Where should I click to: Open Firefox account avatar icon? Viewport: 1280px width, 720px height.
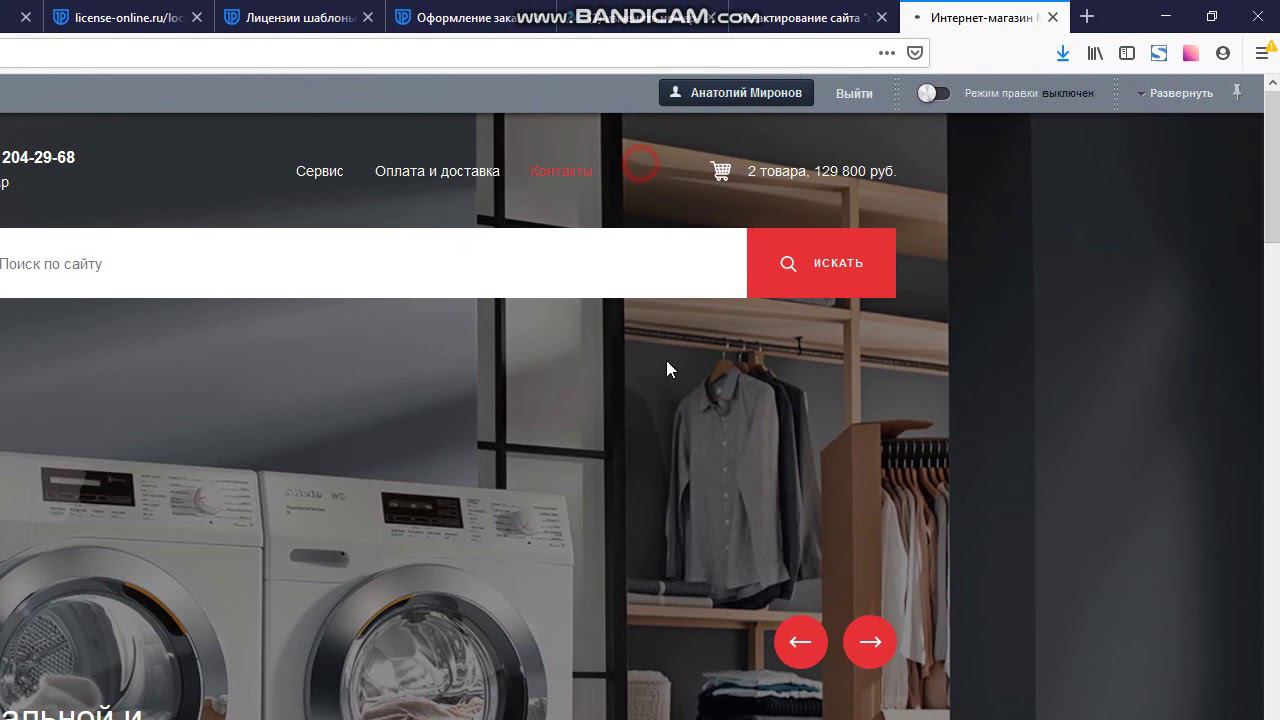pyautogui.click(x=1223, y=53)
